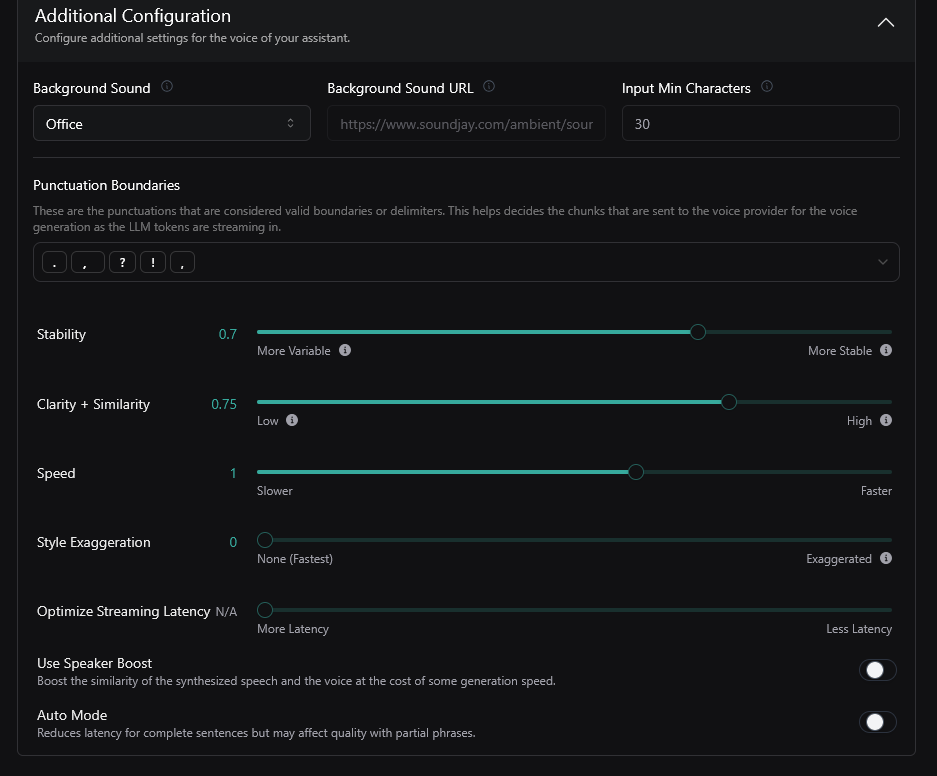The width and height of the screenshot is (937, 776).
Task: Click the More Stable info icon
Action: (x=886, y=351)
